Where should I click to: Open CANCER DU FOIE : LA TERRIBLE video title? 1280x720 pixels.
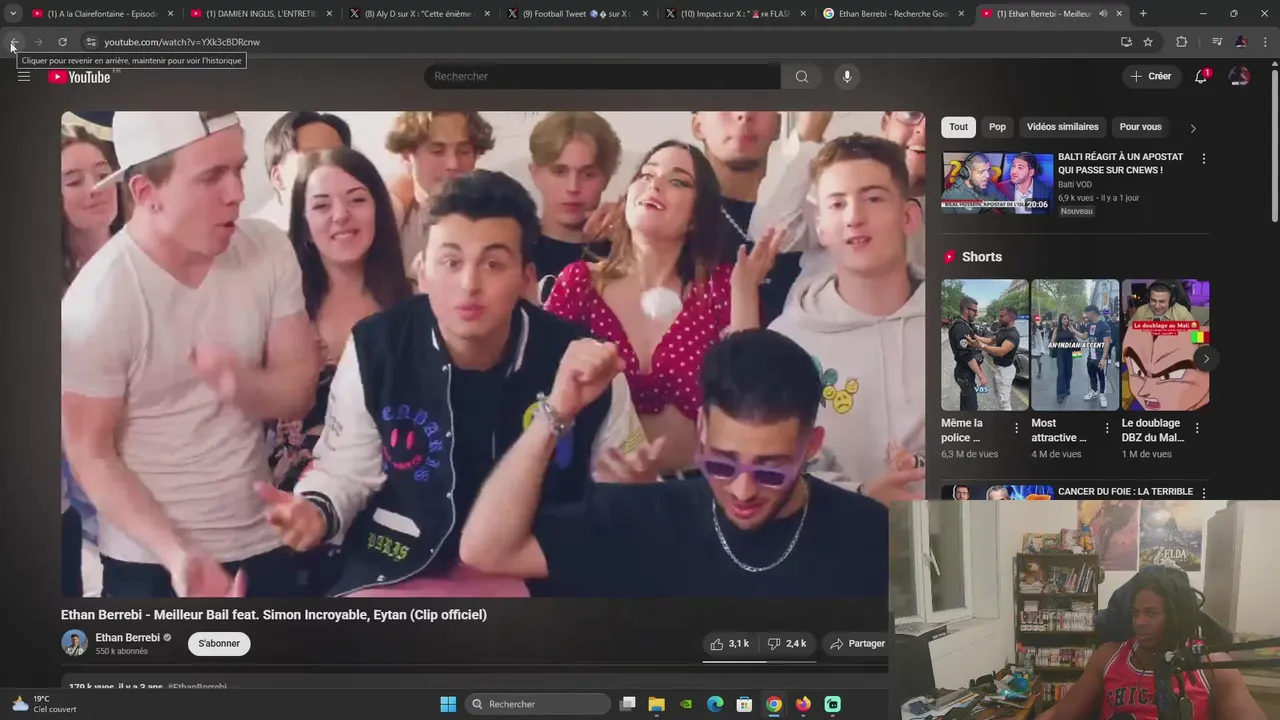tap(1125, 492)
